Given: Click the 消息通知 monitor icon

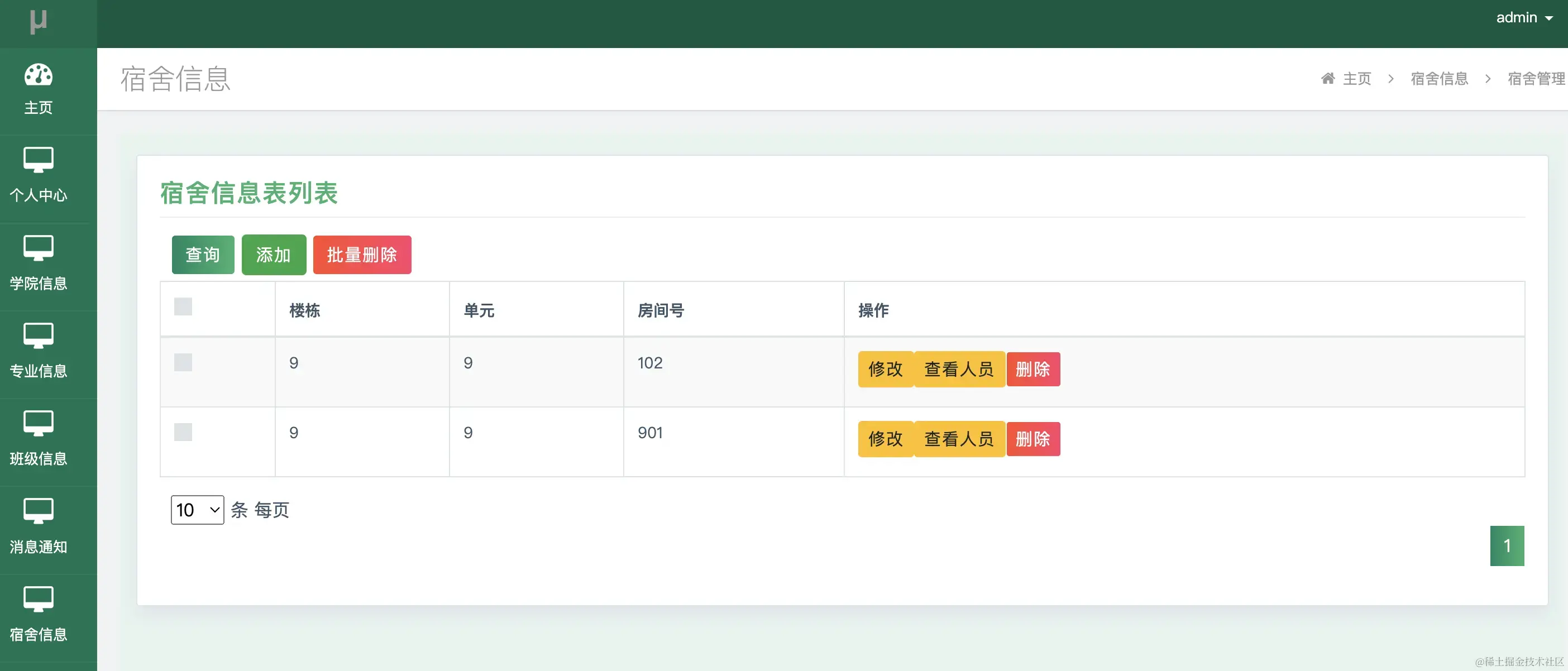Looking at the screenshot, I should 39,510.
